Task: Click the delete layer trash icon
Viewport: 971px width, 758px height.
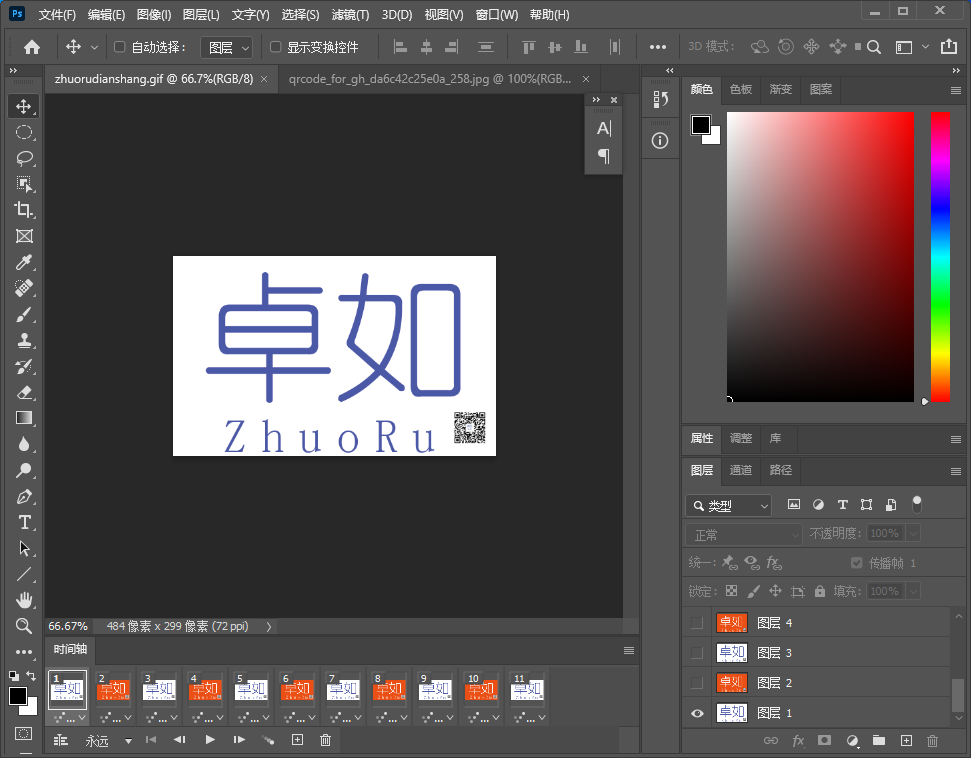Action: [x=932, y=741]
